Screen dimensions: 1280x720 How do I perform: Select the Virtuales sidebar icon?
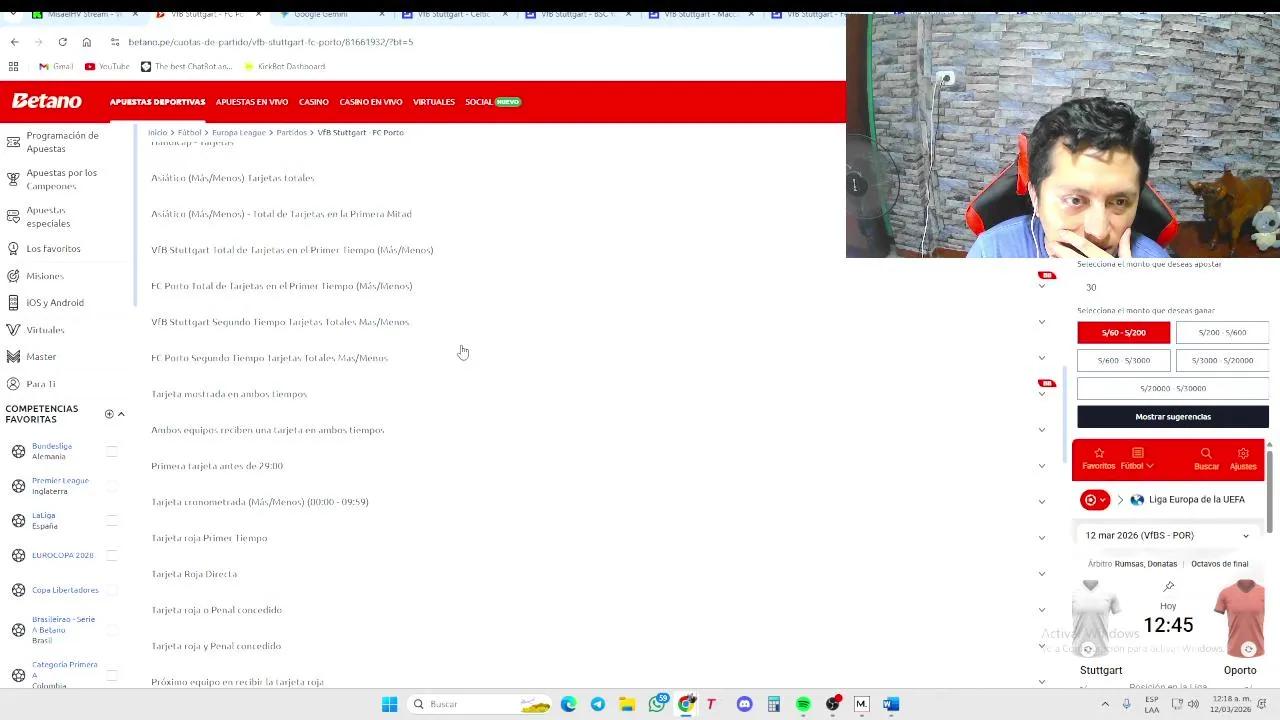point(13,329)
